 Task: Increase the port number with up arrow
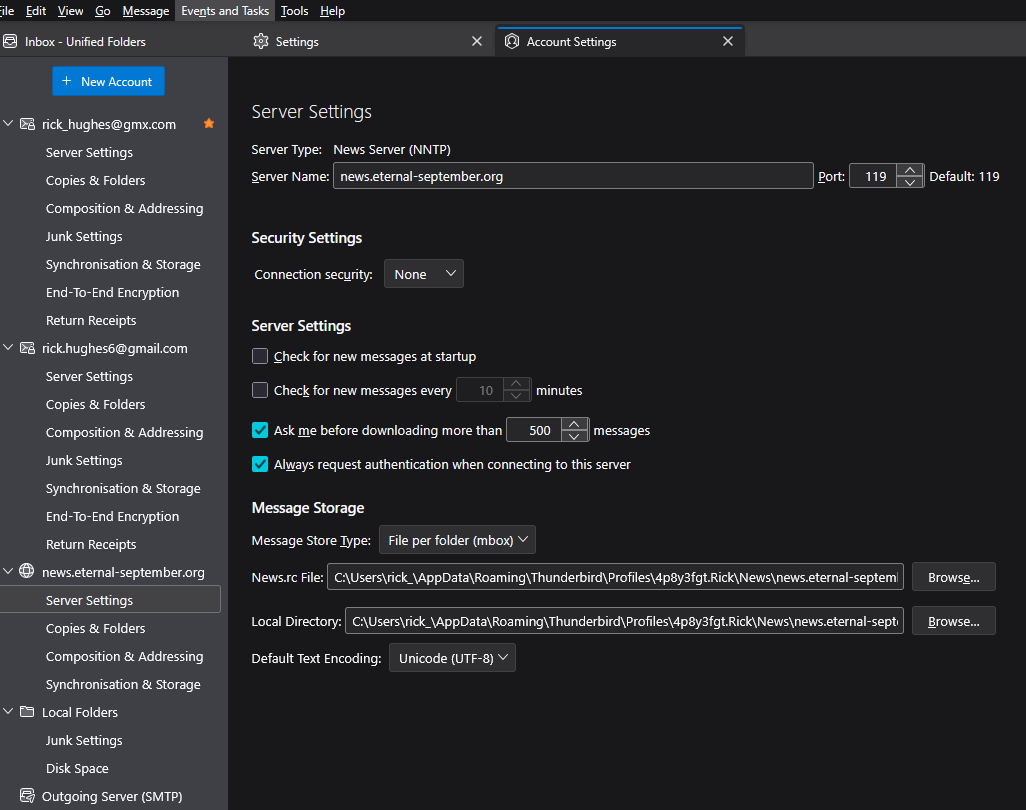click(910, 170)
